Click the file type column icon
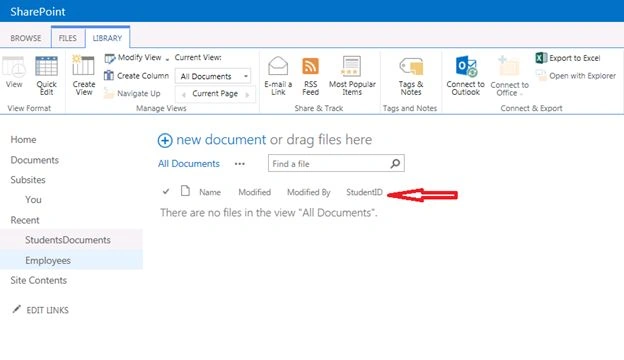This screenshot has width=624, height=360. pos(185,191)
